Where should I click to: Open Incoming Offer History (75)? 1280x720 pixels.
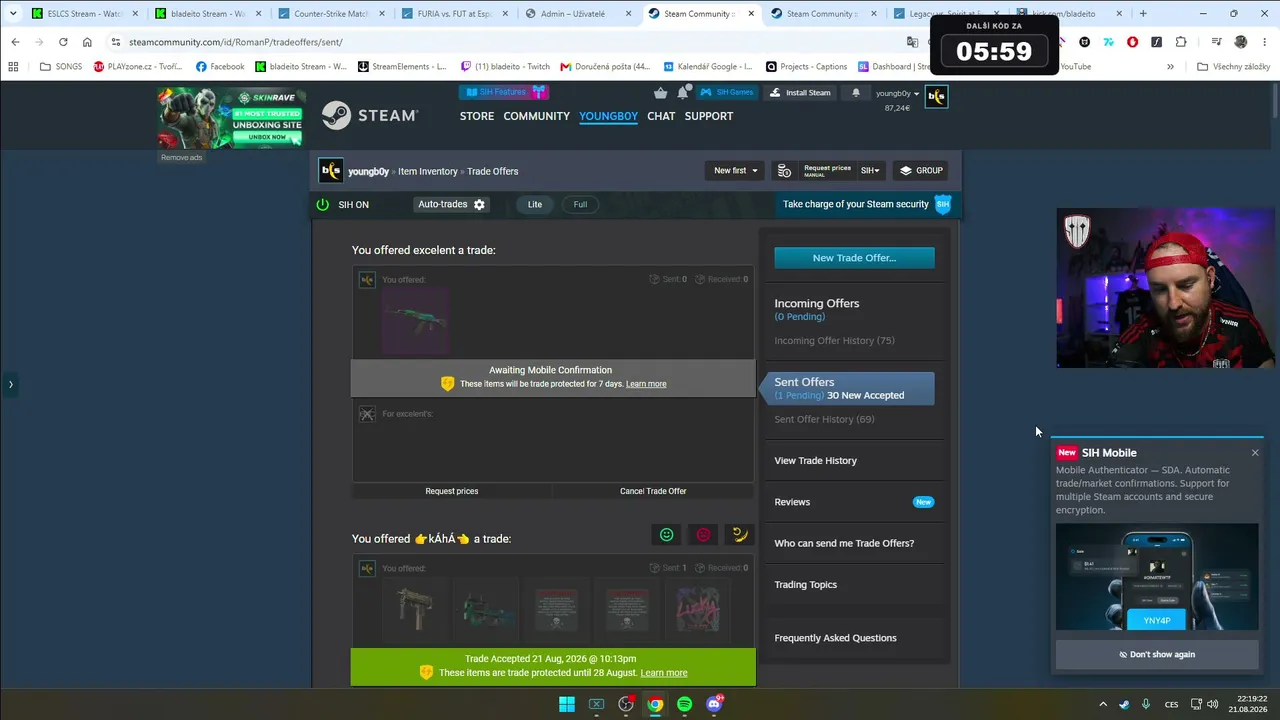coord(834,341)
